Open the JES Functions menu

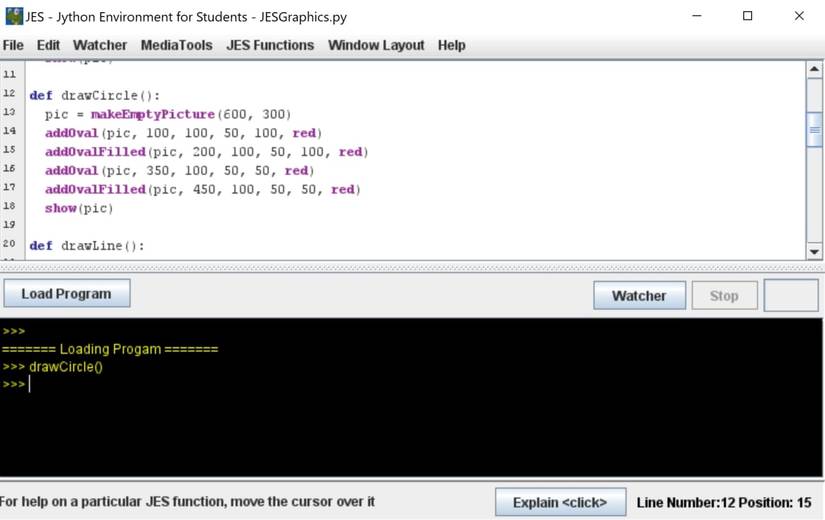coord(270,45)
